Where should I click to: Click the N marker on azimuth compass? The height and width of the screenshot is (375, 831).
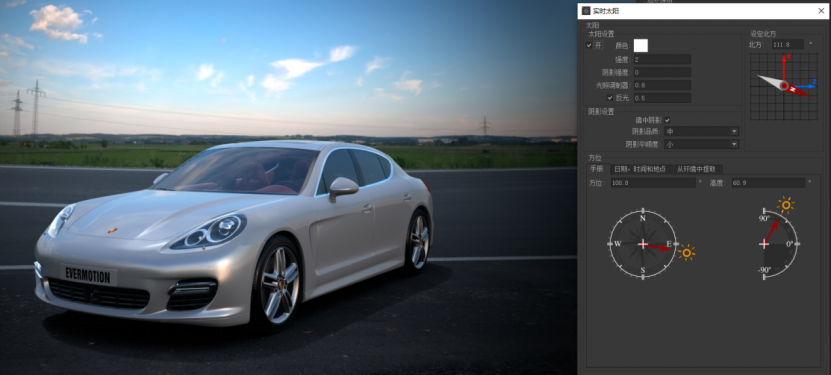coord(643,218)
